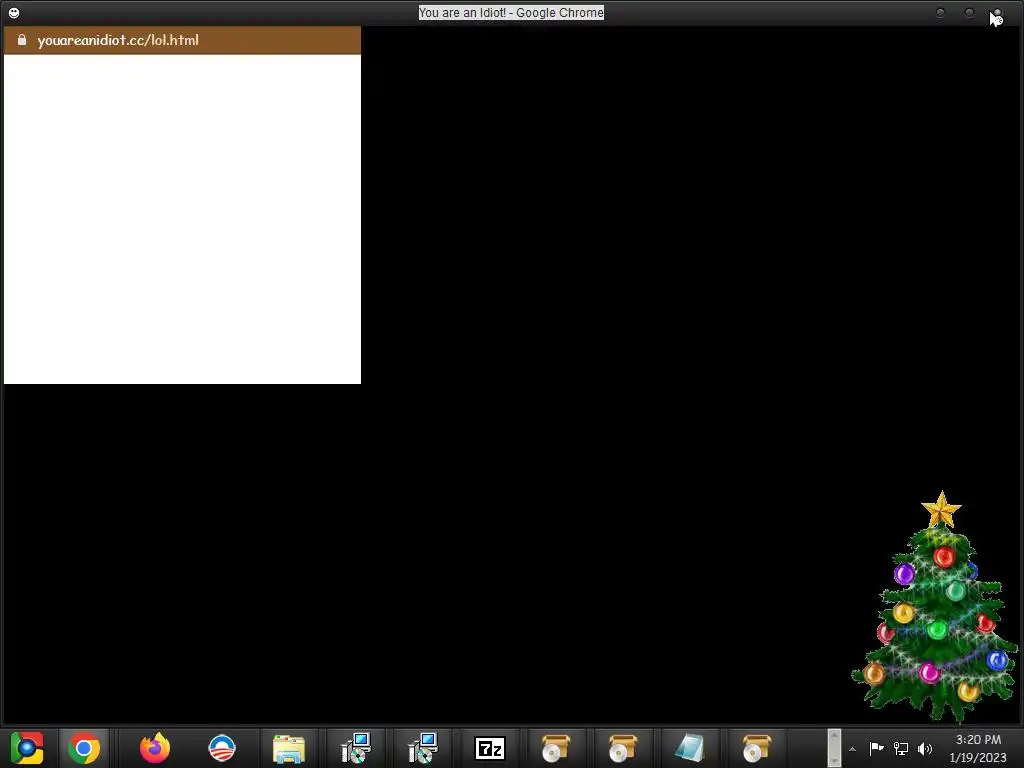Click the padlock icon beside the URL
Image resolution: width=1024 pixels, height=768 pixels.
click(22, 40)
